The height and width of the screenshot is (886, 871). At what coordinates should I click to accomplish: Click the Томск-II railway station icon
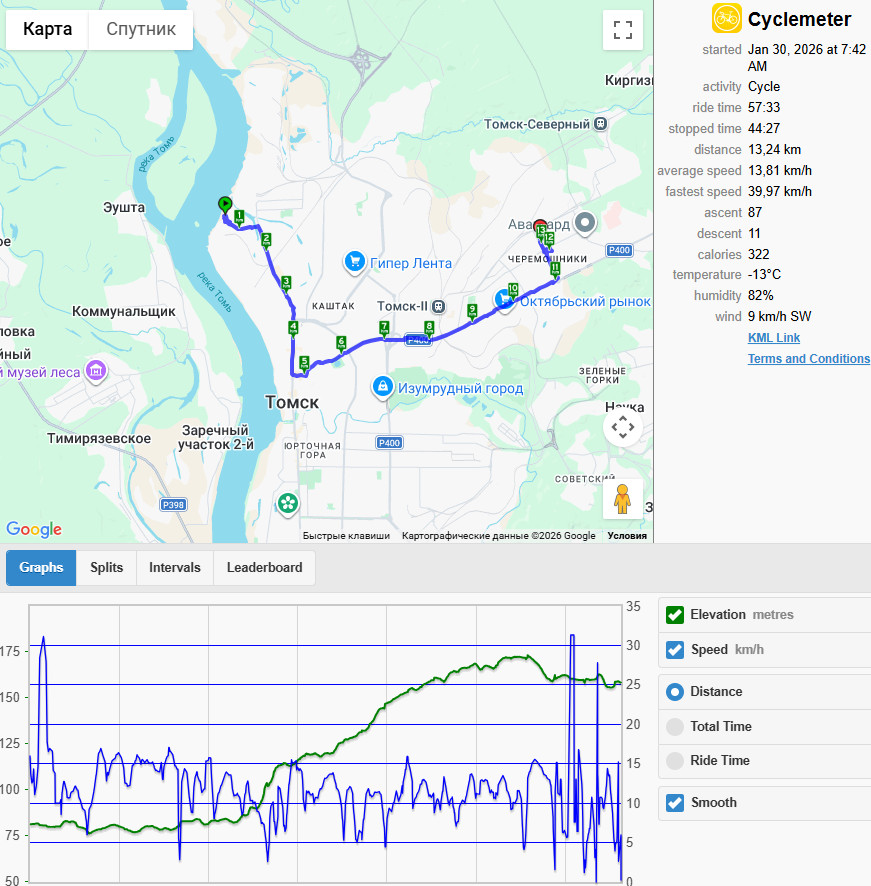pos(438,307)
